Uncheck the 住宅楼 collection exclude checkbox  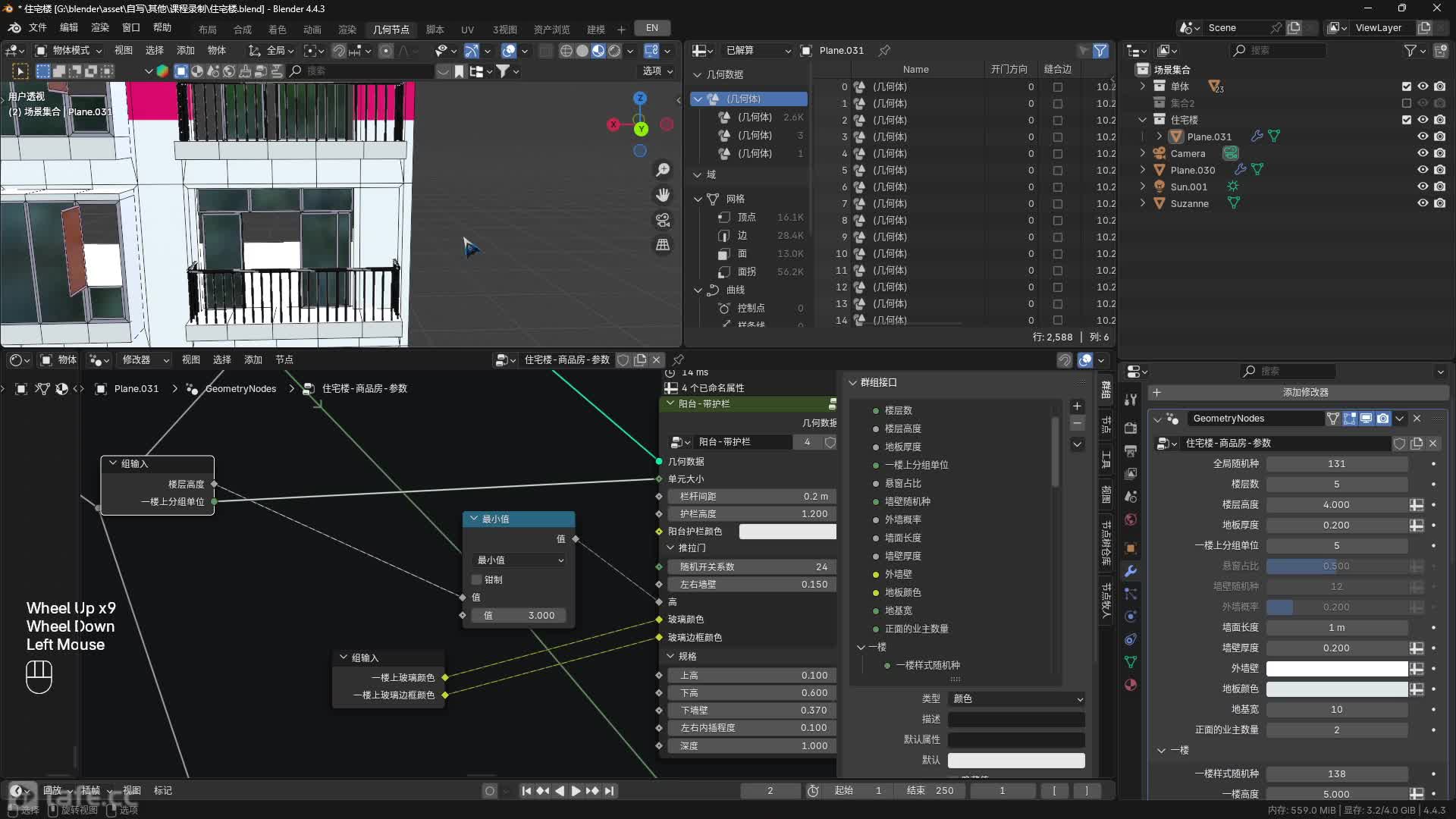(1407, 120)
